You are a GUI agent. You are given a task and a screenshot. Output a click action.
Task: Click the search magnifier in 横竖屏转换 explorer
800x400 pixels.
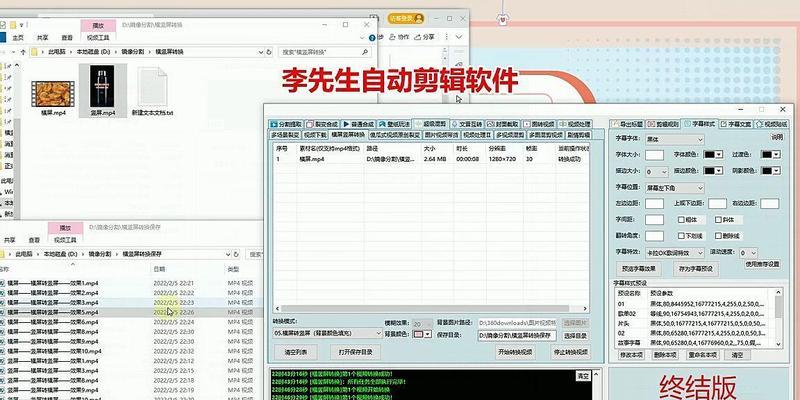[365, 52]
